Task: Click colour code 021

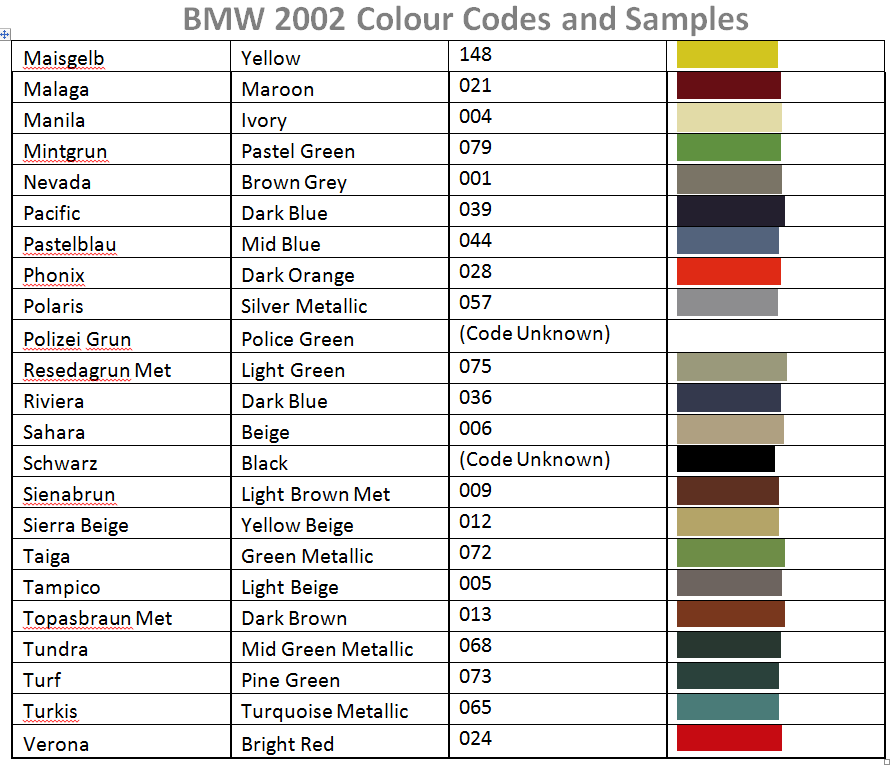Action: pos(475,85)
